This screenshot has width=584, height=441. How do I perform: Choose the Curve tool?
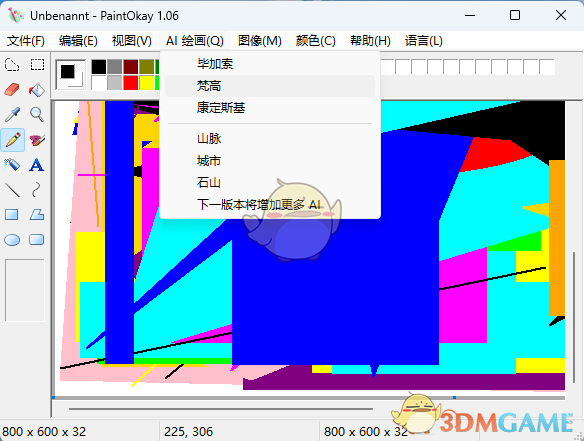coord(37,190)
